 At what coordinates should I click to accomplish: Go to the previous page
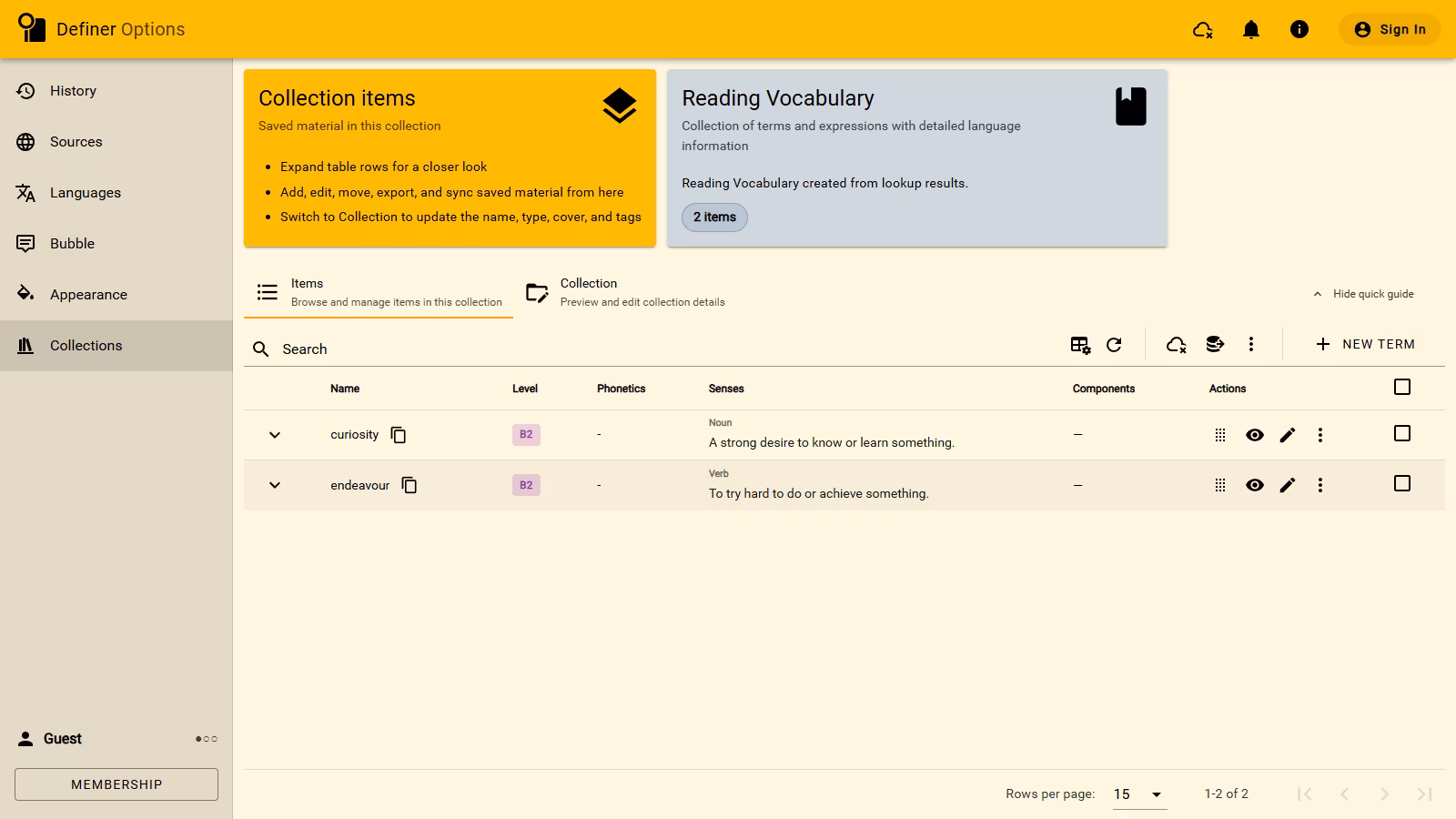(1345, 794)
